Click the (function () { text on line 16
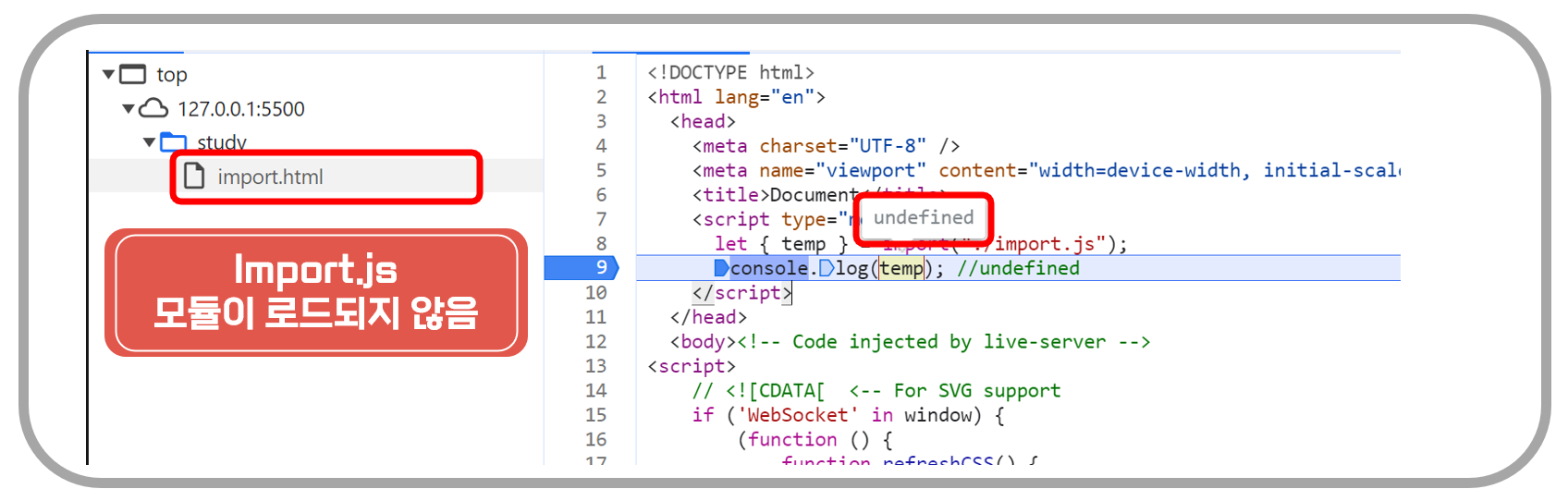The width and height of the screenshot is (1568, 489). coord(815,440)
